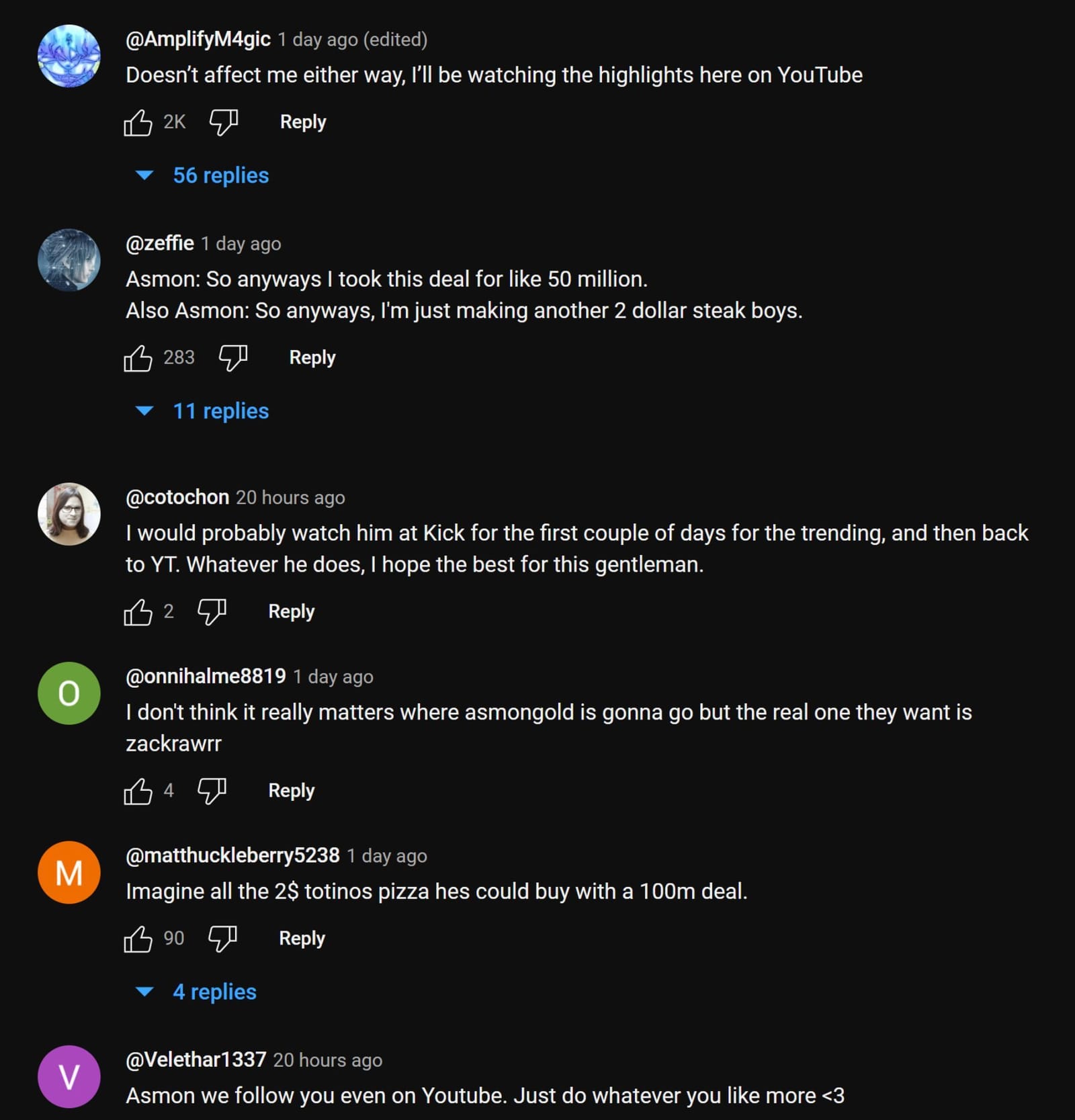Open @onnihalme8819's avatar picture
The image size is (1075, 1120).
(69, 693)
